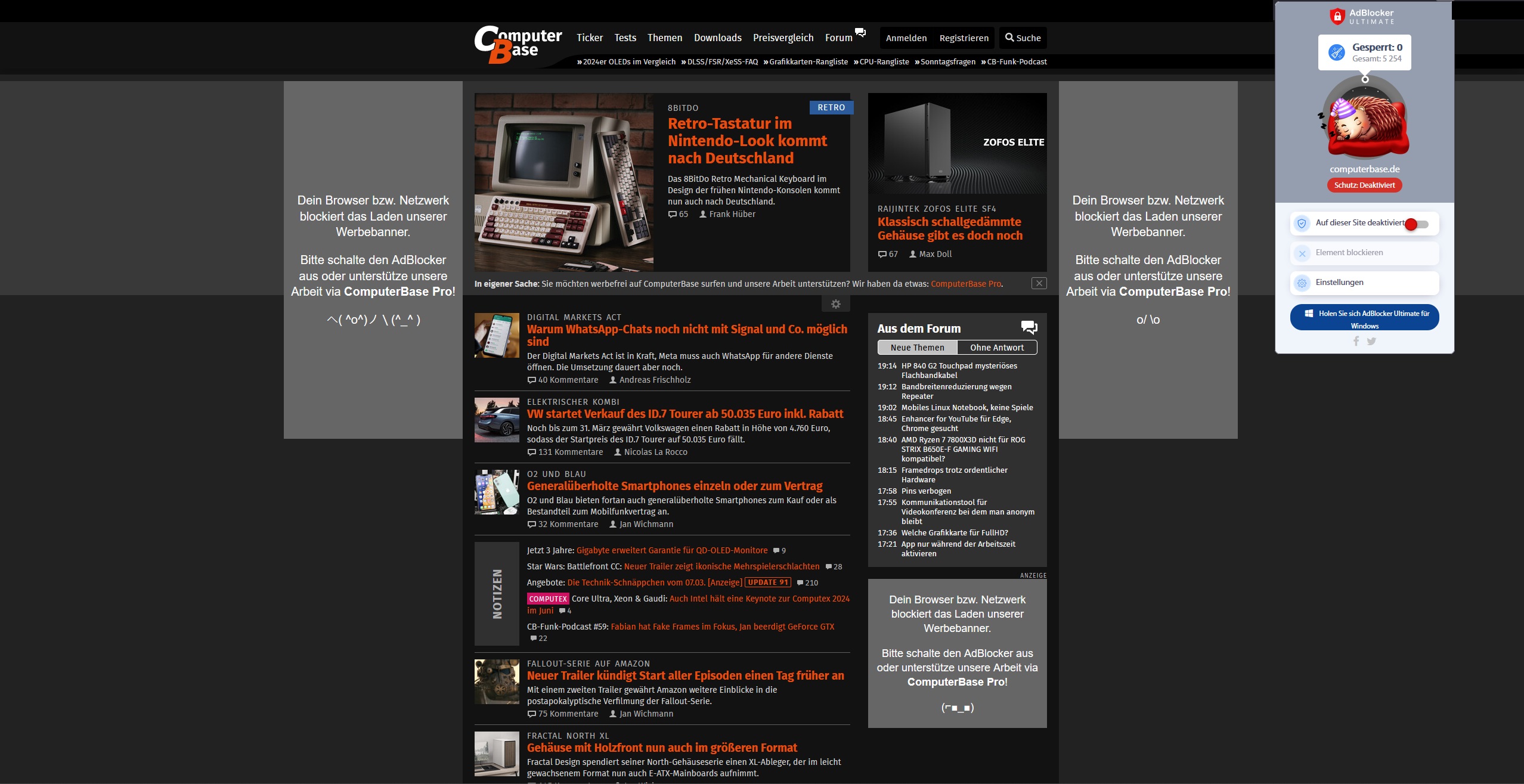
Task: Click speech bubbles icon in Aus dem Forum
Action: [x=1029, y=327]
